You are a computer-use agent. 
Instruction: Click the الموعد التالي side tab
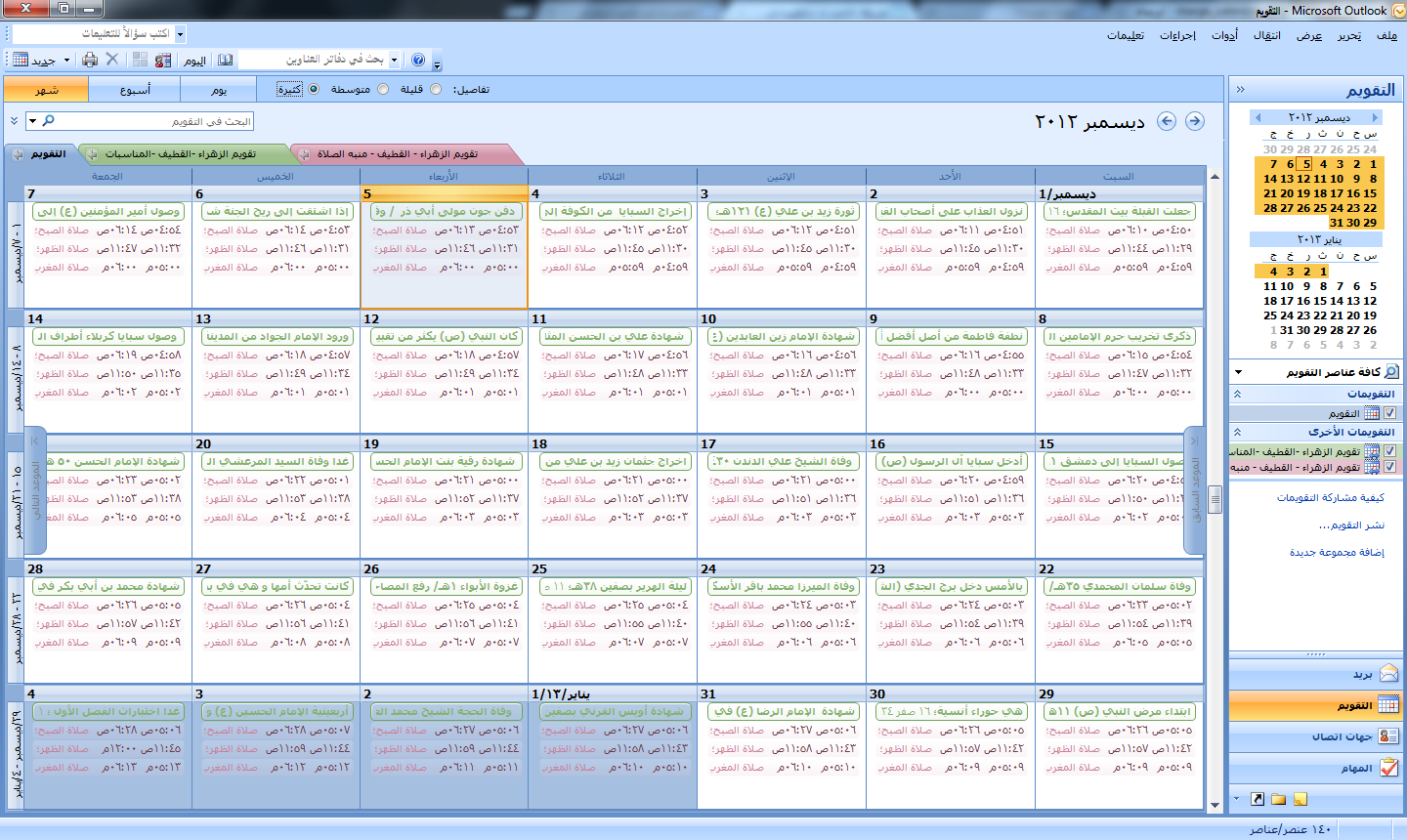pyautogui.click(x=37, y=488)
